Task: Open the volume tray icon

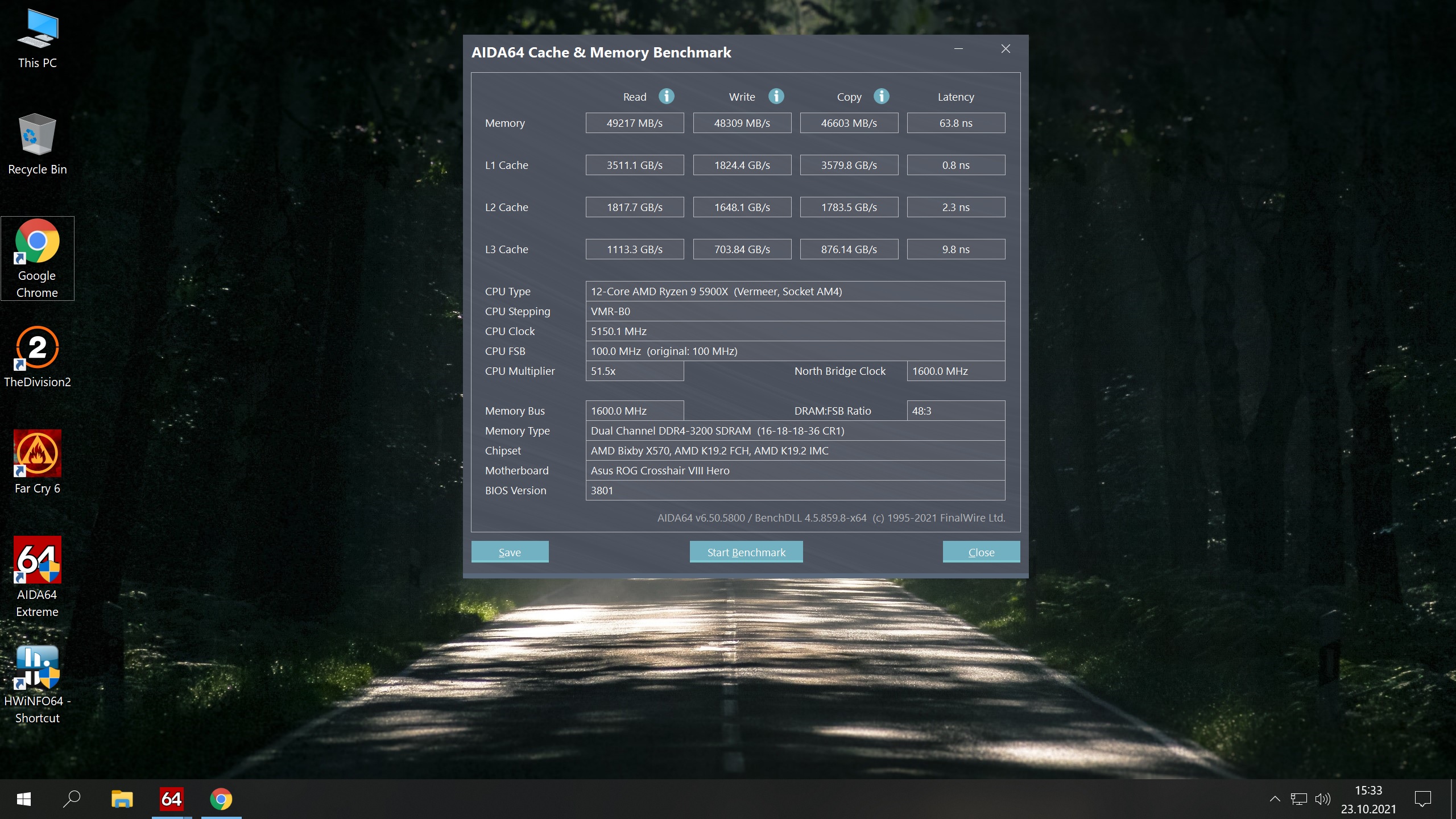Action: 1323,799
